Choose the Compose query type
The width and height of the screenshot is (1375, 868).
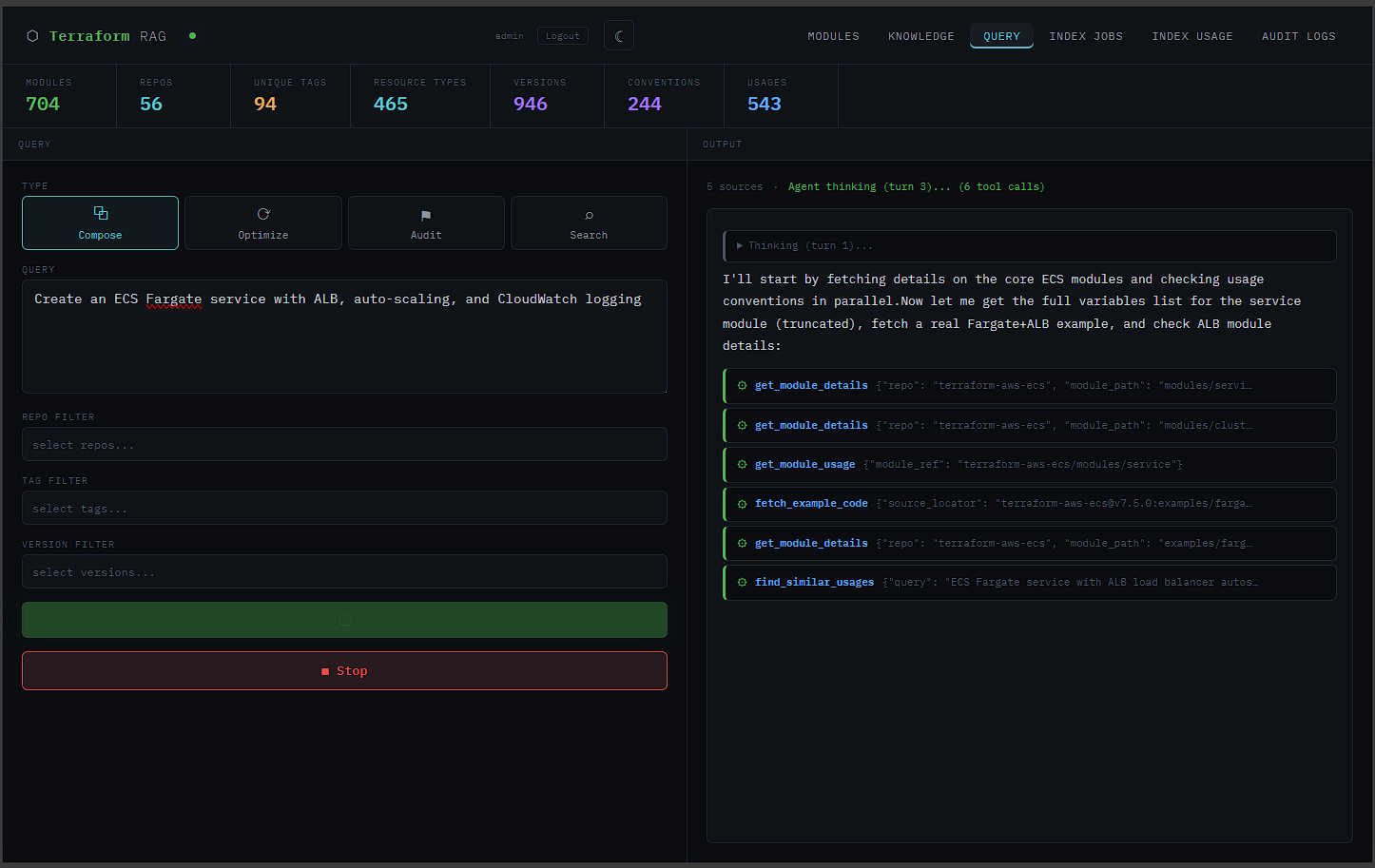pos(101,223)
